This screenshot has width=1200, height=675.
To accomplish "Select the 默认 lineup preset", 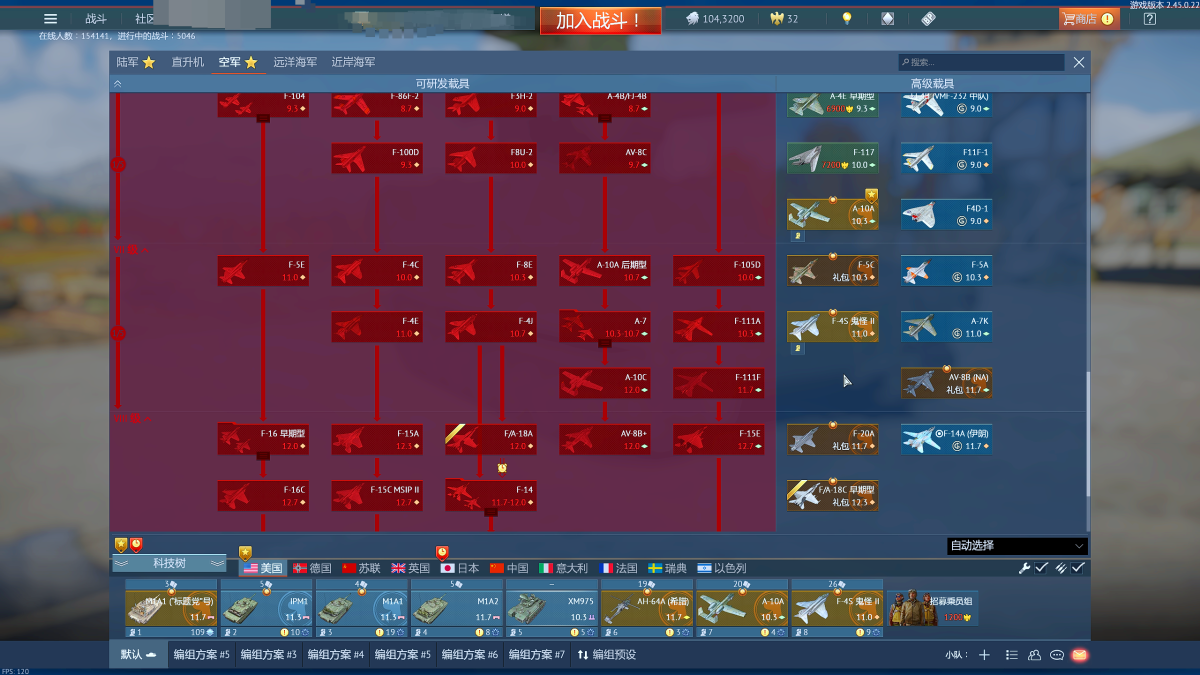I will tap(139, 655).
